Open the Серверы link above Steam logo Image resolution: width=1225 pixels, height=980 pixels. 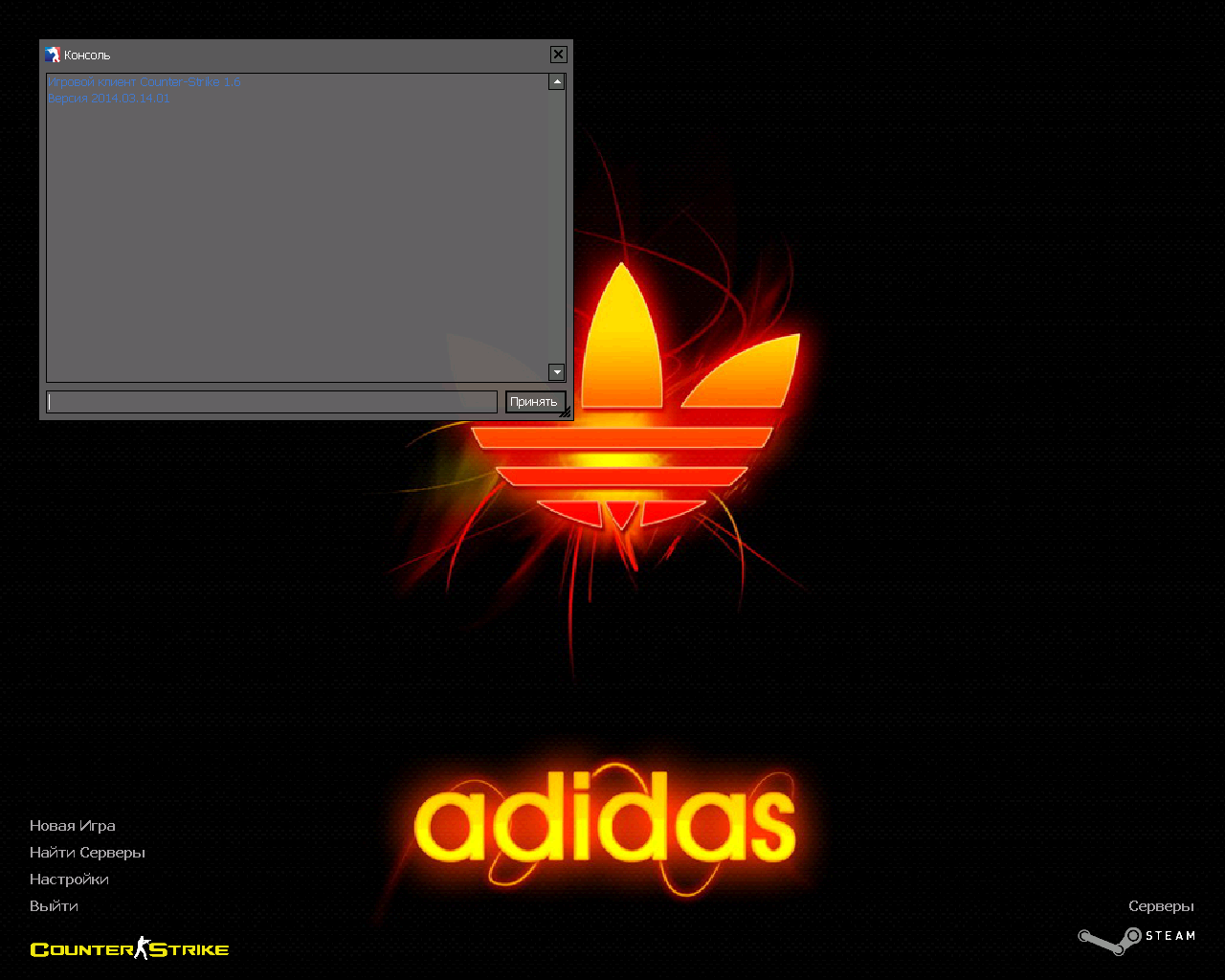click(1160, 906)
